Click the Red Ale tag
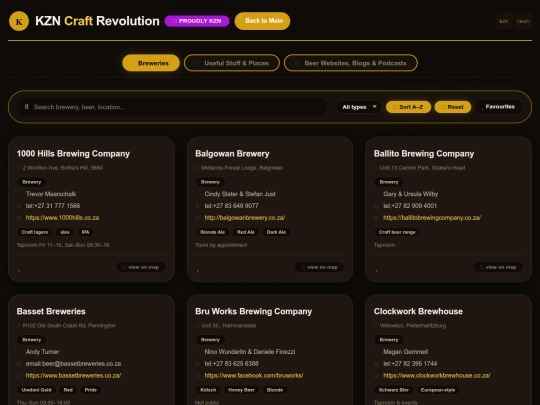This screenshot has width=540, height=405. coord(246,232)
